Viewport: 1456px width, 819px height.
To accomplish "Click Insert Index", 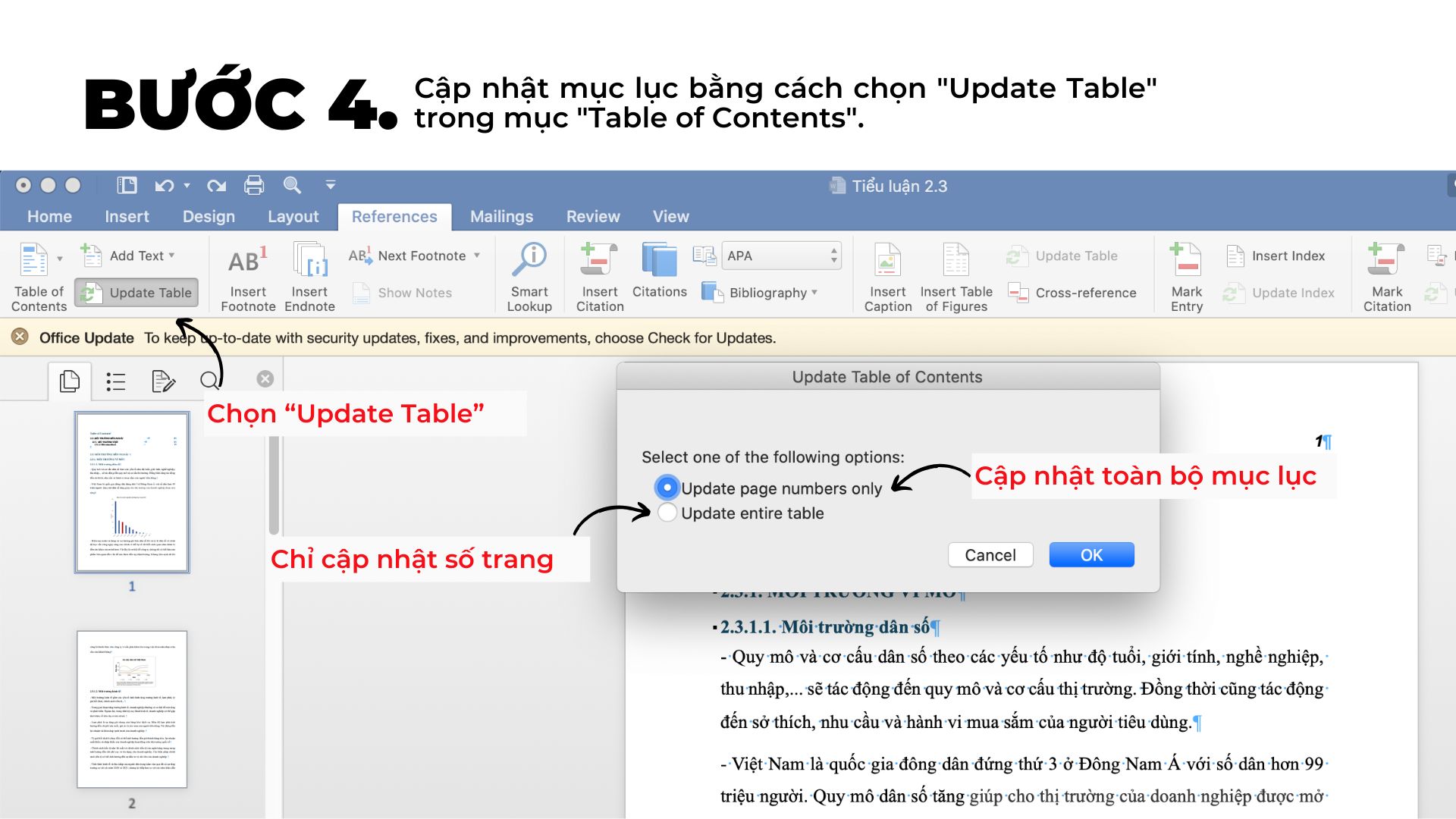I will coord(1276,256).
